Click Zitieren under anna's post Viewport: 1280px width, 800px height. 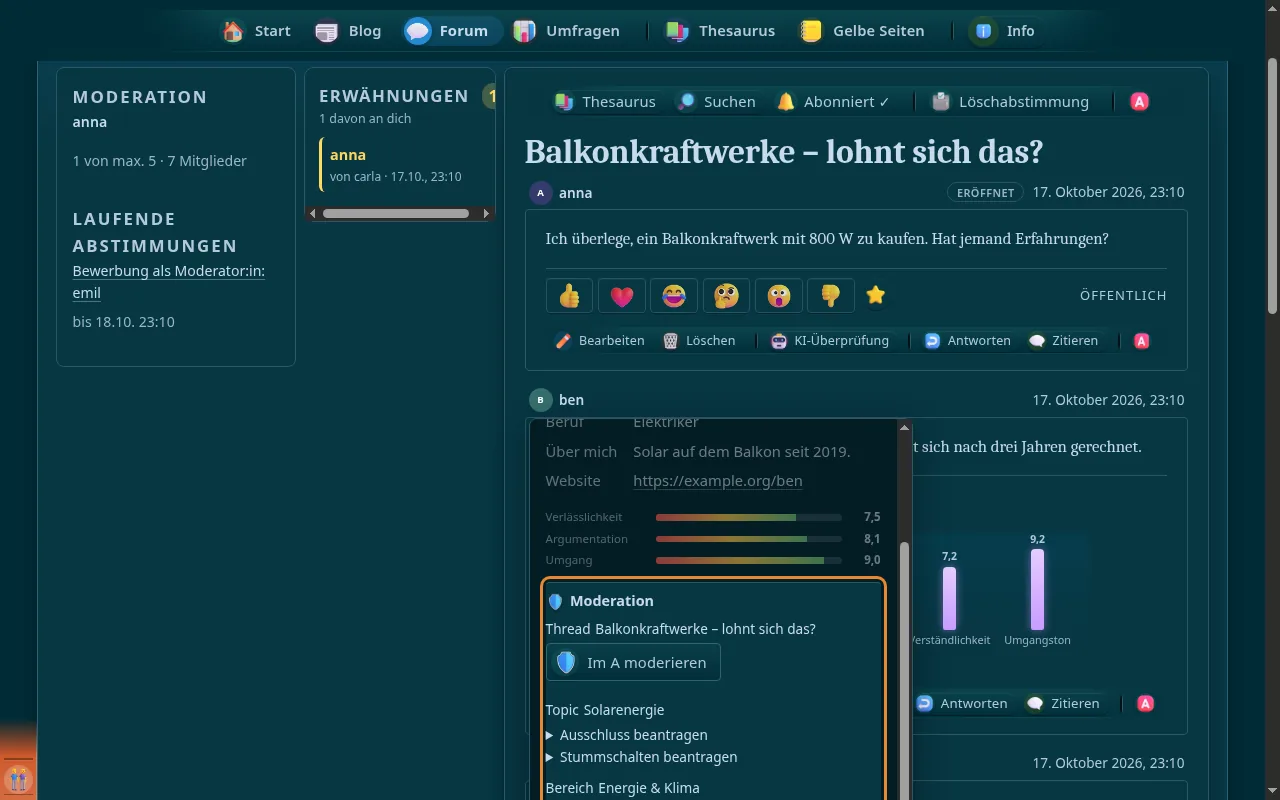1063,341
